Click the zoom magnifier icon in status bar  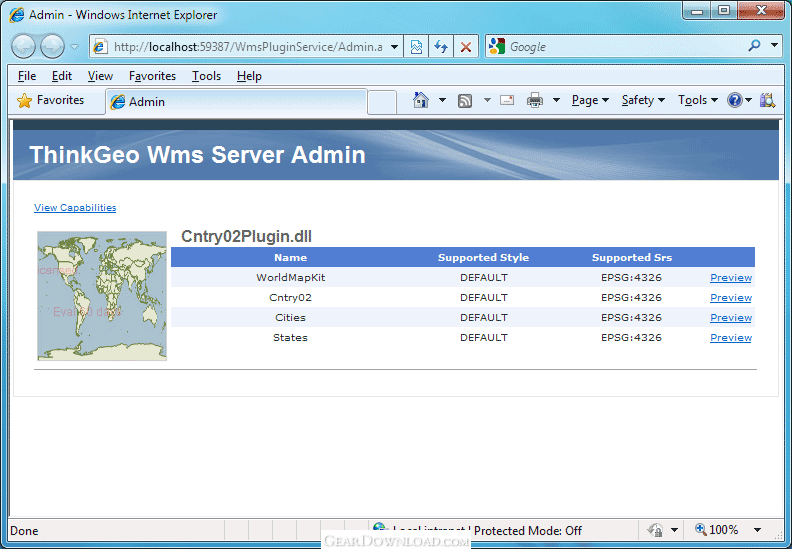tap(701, 529)
